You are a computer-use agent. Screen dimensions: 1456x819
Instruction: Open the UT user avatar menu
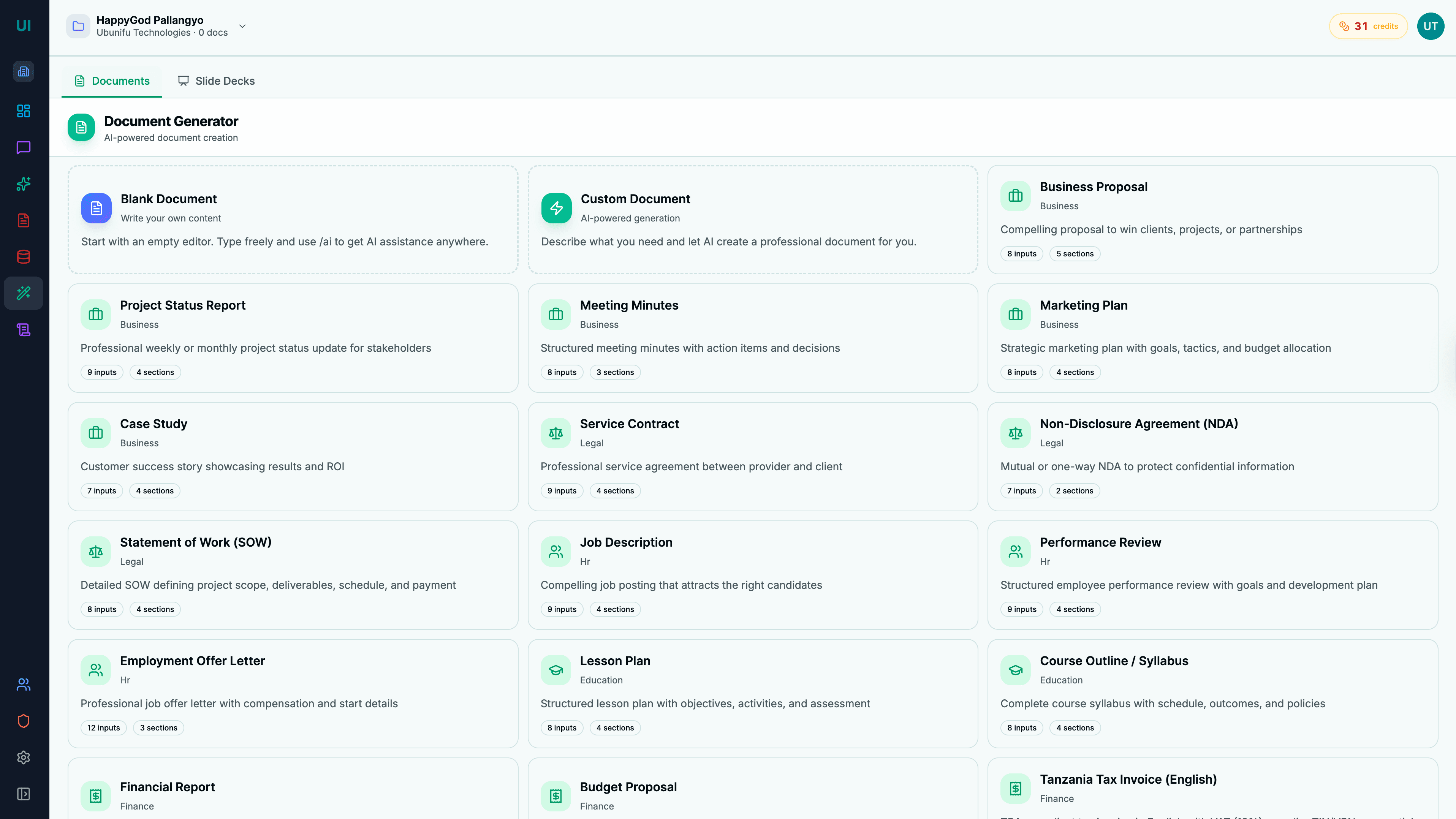[1431, 26]
